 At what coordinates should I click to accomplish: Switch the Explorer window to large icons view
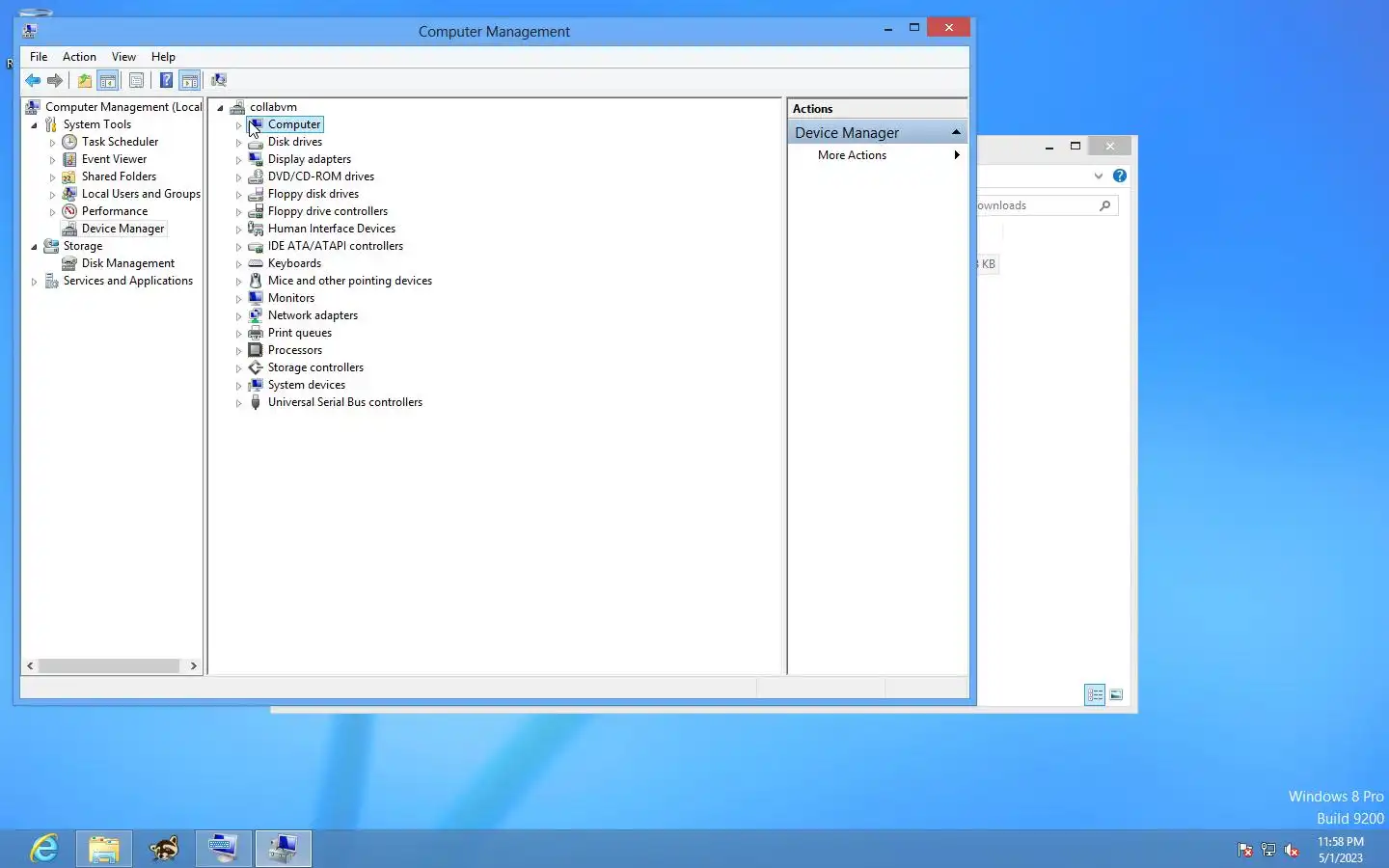tap(1116, 694)
